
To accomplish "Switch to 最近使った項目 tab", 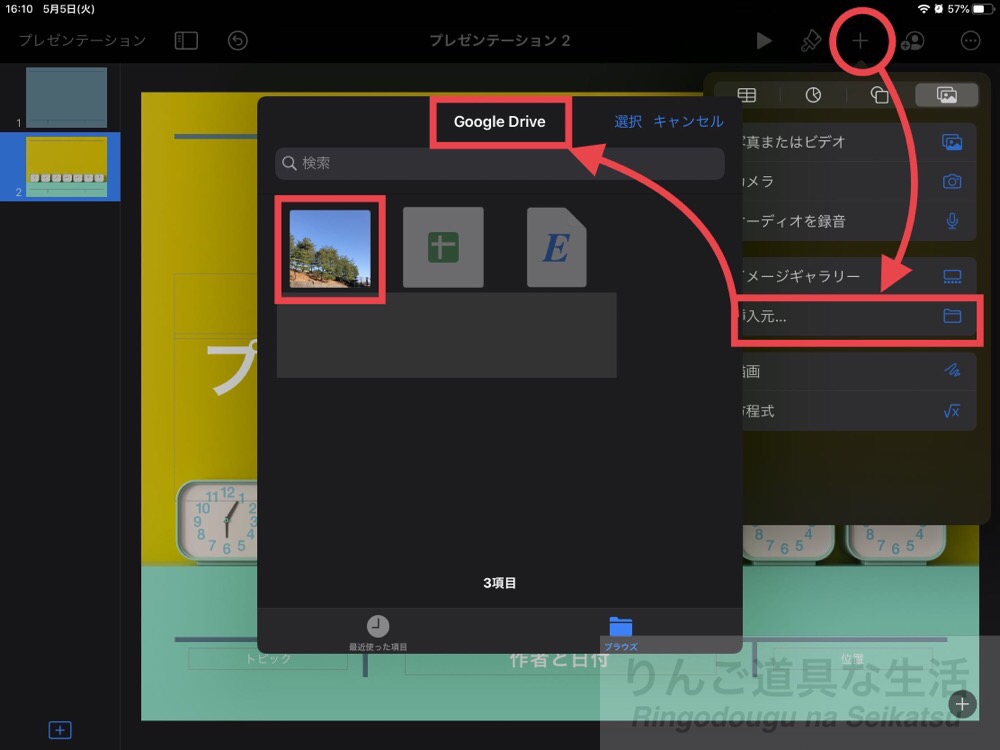I will click(378, 633).
